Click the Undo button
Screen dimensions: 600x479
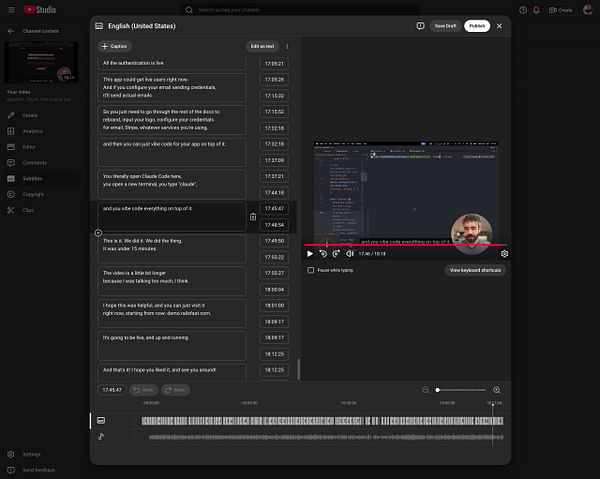(x=143, y=390)
